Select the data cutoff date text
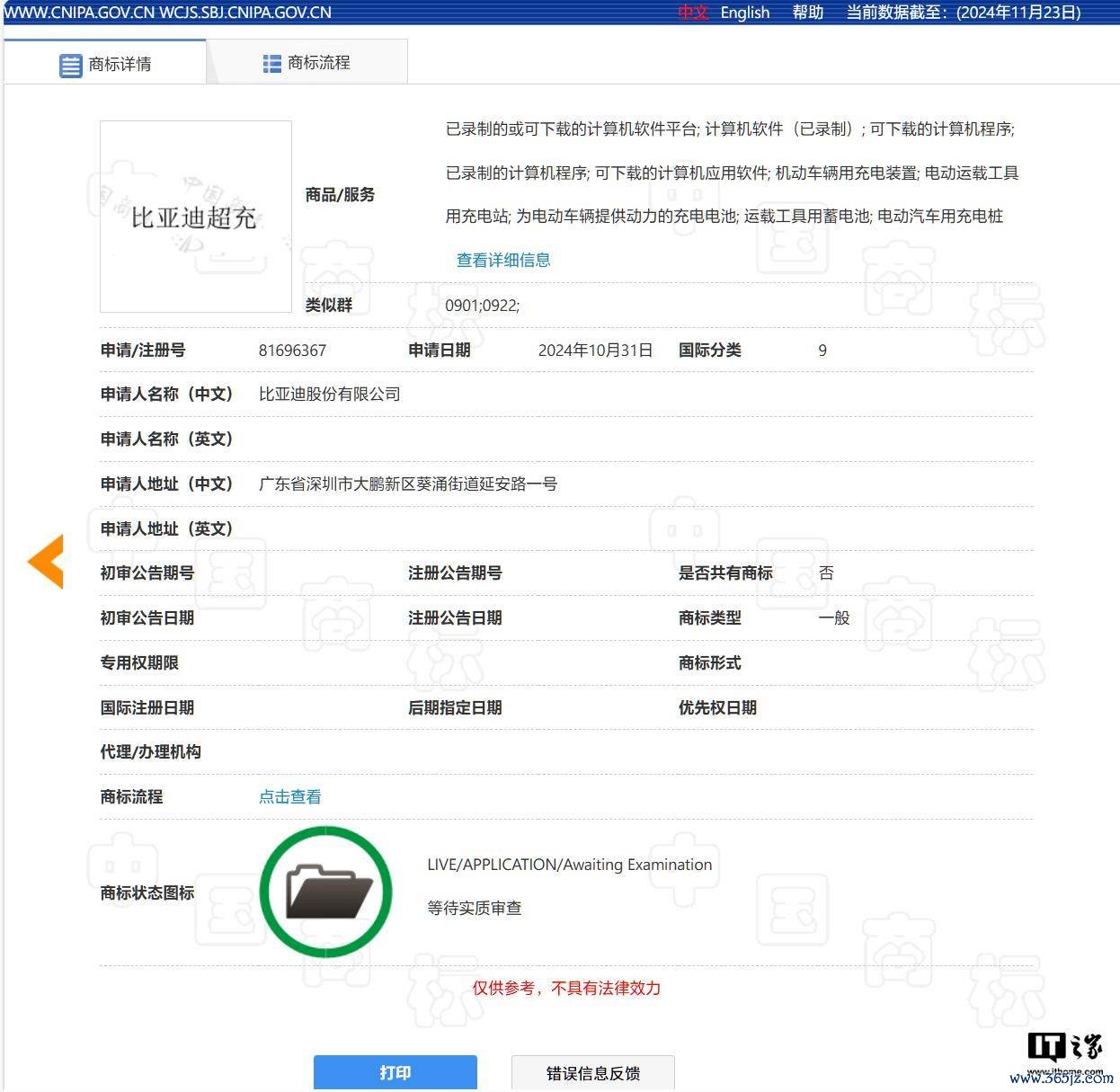 [964, 13]
